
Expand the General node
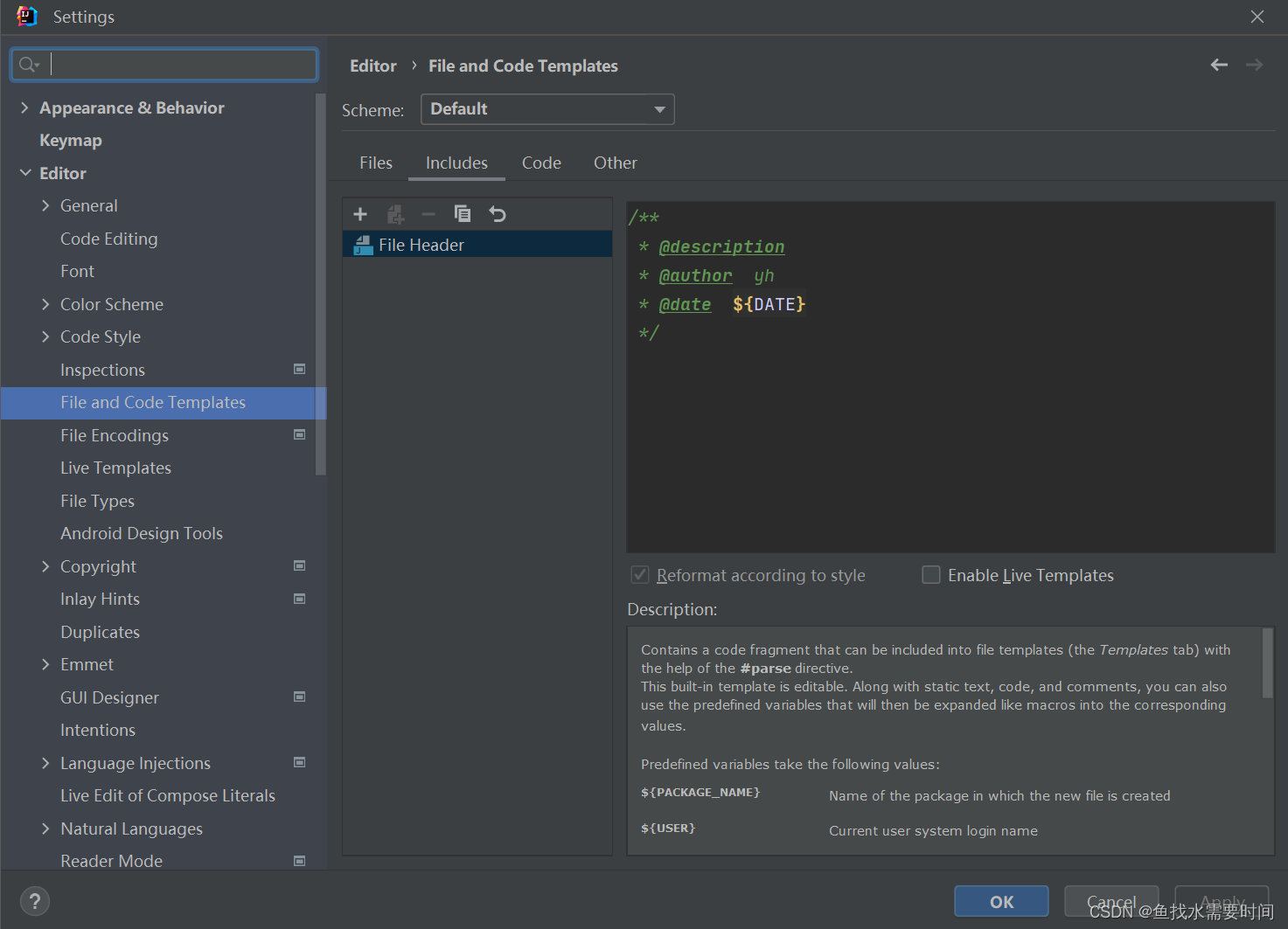click(45, 205)
